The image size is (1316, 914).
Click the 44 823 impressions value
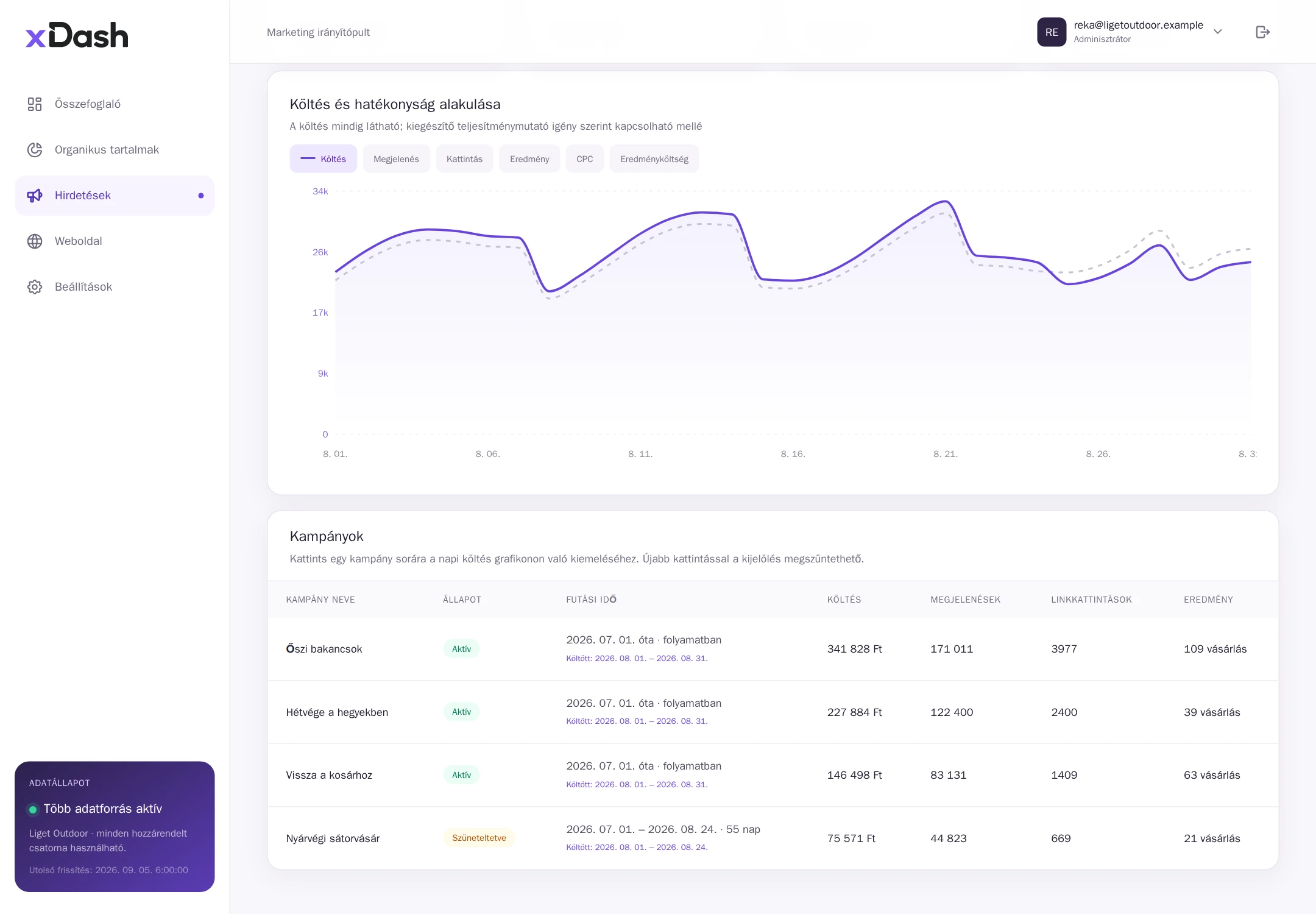[948, 838]
